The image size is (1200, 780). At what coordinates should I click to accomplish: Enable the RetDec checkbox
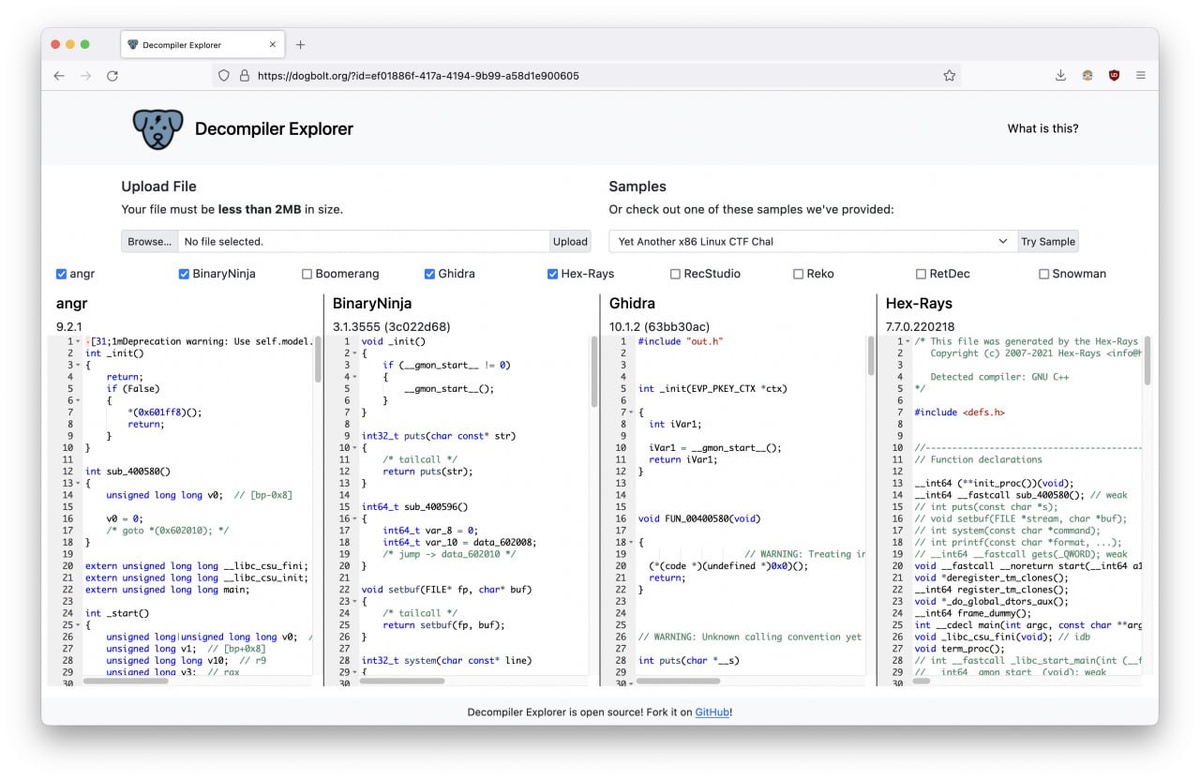921,274
